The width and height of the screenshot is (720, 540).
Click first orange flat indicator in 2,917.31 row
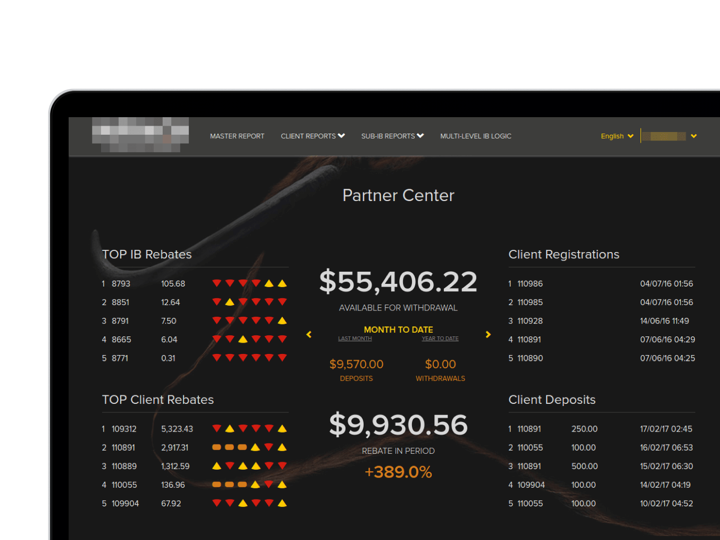[x=217, y=447]
